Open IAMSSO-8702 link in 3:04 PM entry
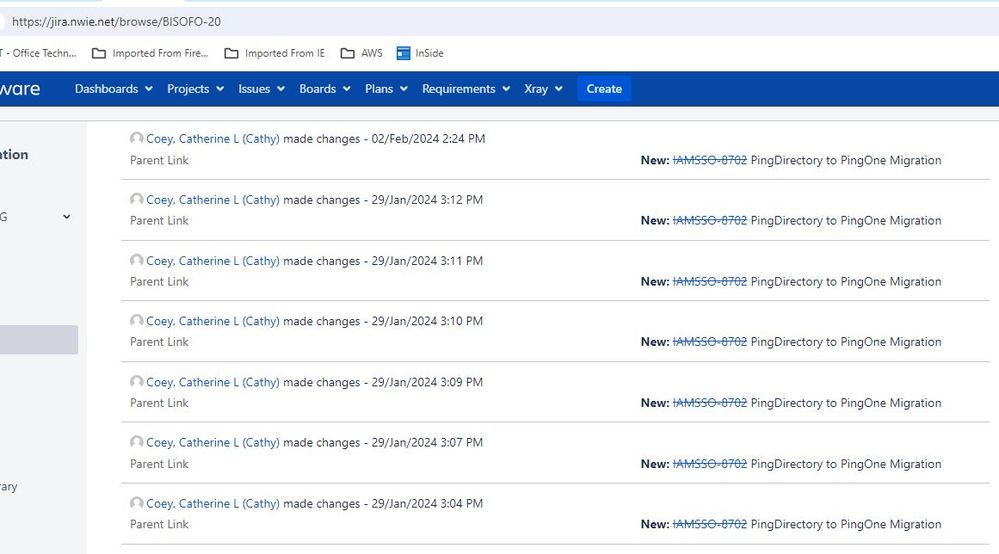This screenshot has height=554, width=999. pos(710,525)
